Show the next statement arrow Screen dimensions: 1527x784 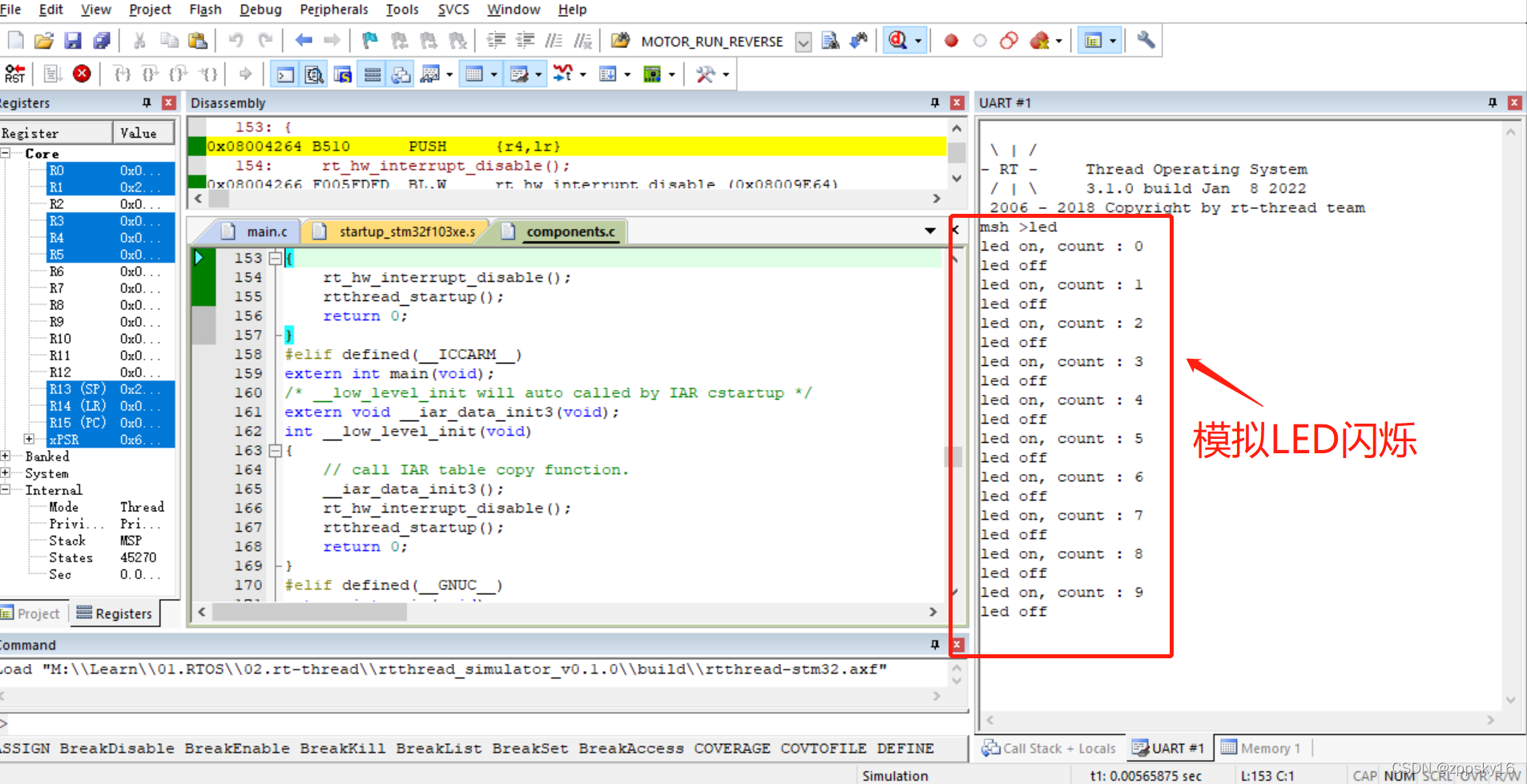coord(245,74)
